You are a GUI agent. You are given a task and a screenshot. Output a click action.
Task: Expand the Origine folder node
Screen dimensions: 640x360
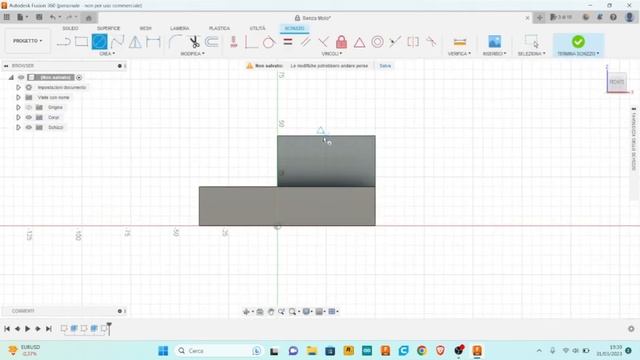(x=18, y=107)
